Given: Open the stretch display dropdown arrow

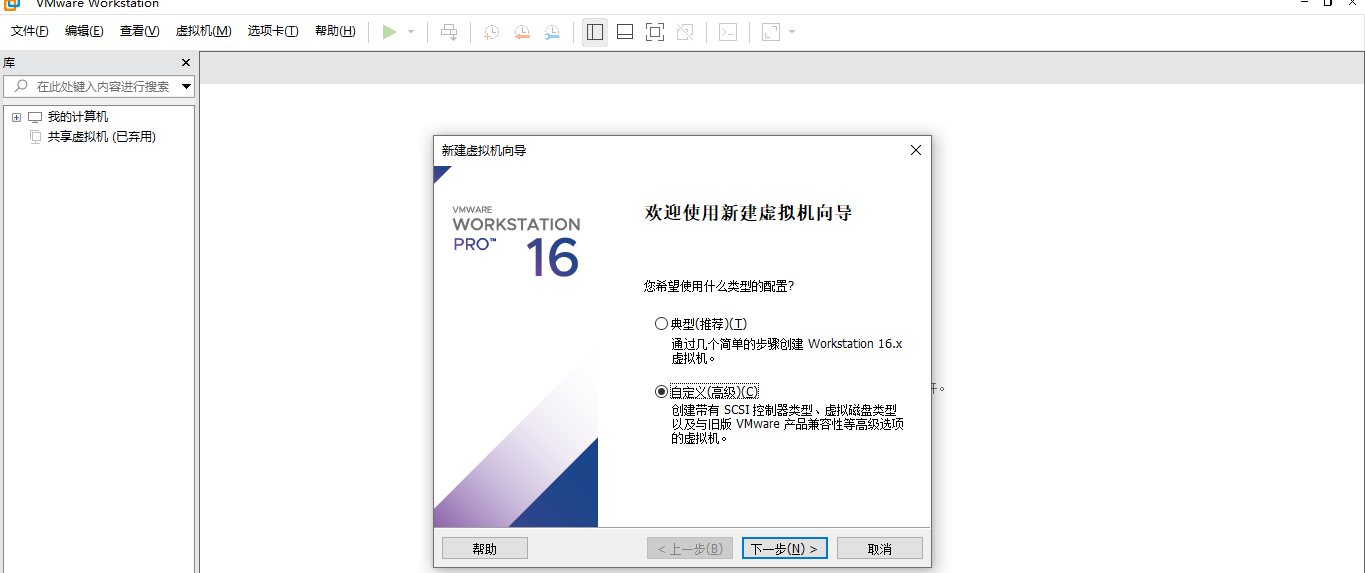Looking at the screenshot, I should click(792, 32).
